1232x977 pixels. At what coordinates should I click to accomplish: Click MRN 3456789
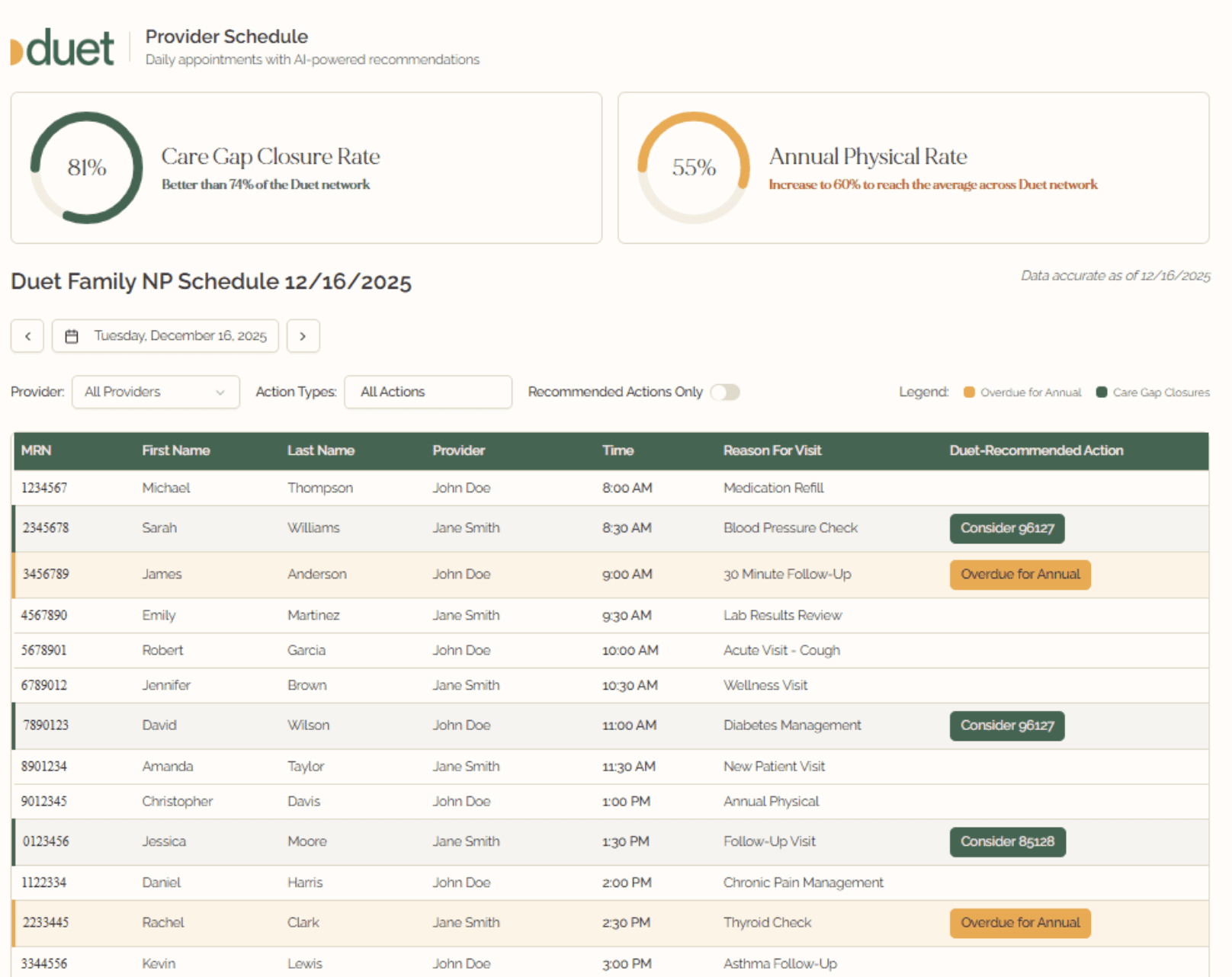pyautogui.click(x=45, y=575)
